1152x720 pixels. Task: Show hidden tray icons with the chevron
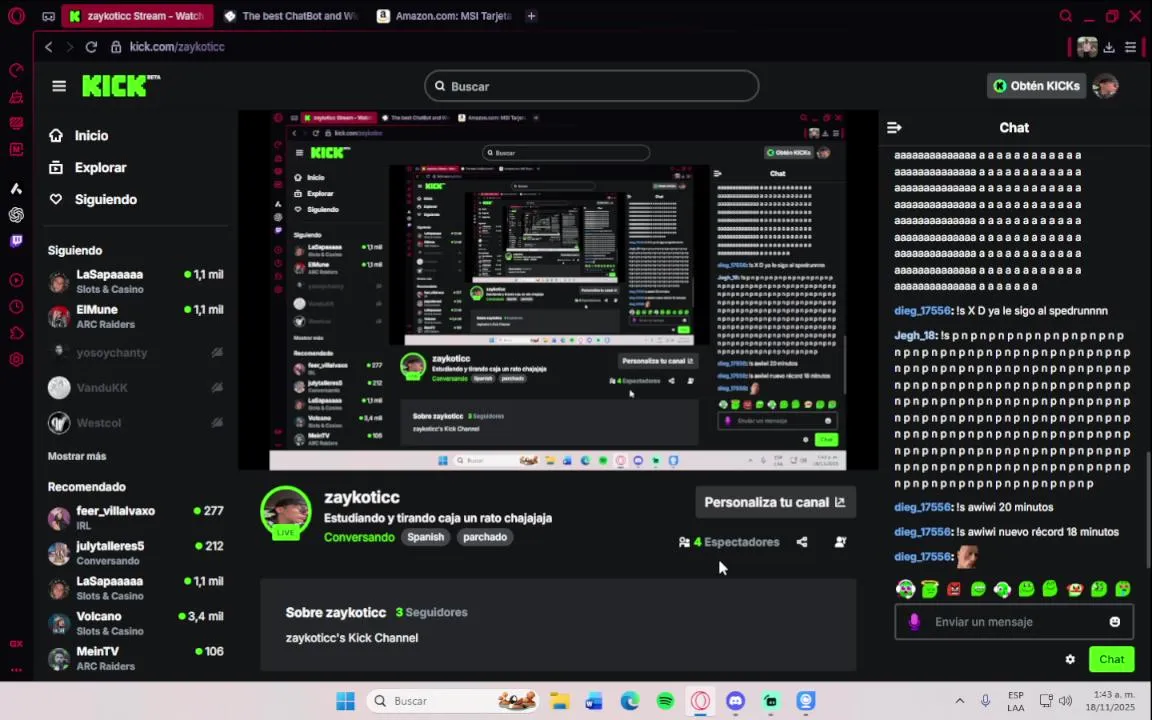[x=960, y=701]
